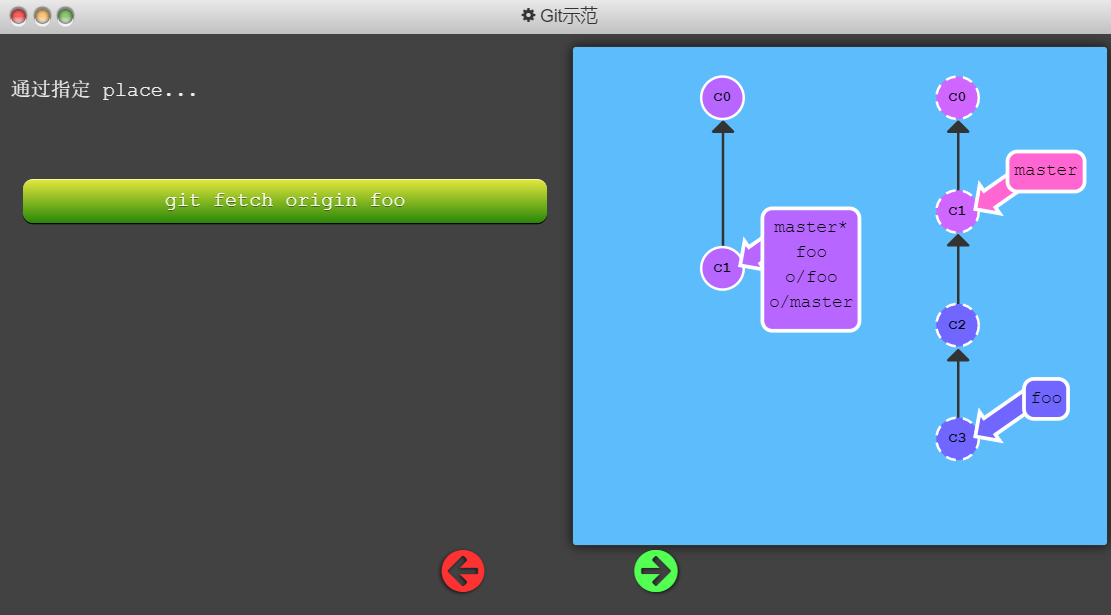1111x615 pixels.
Task: Click o/master in the local branch label box
Action: pyautogui.click(x=810, y=302)
